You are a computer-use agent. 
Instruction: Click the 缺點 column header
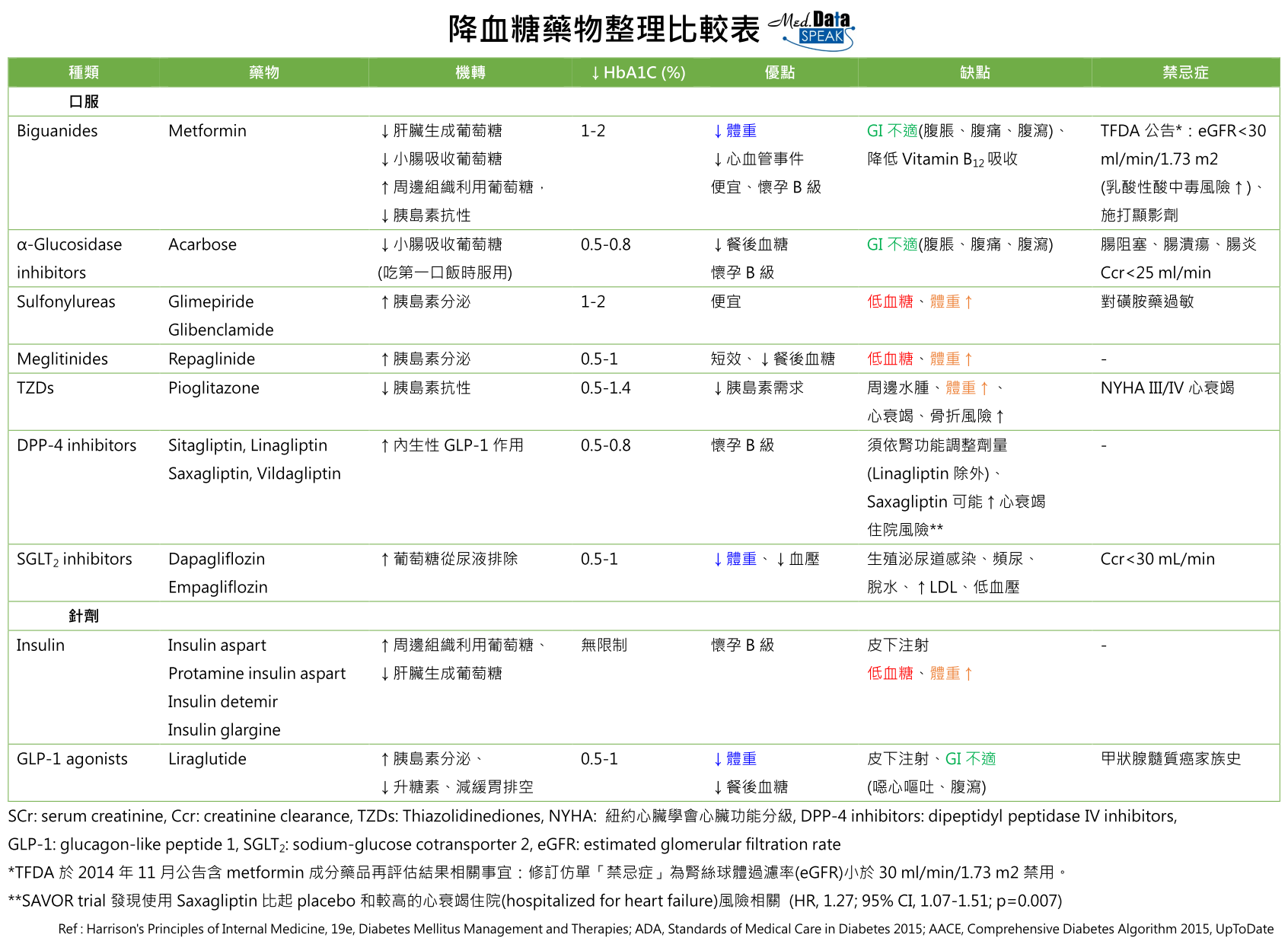coord(974,72)
